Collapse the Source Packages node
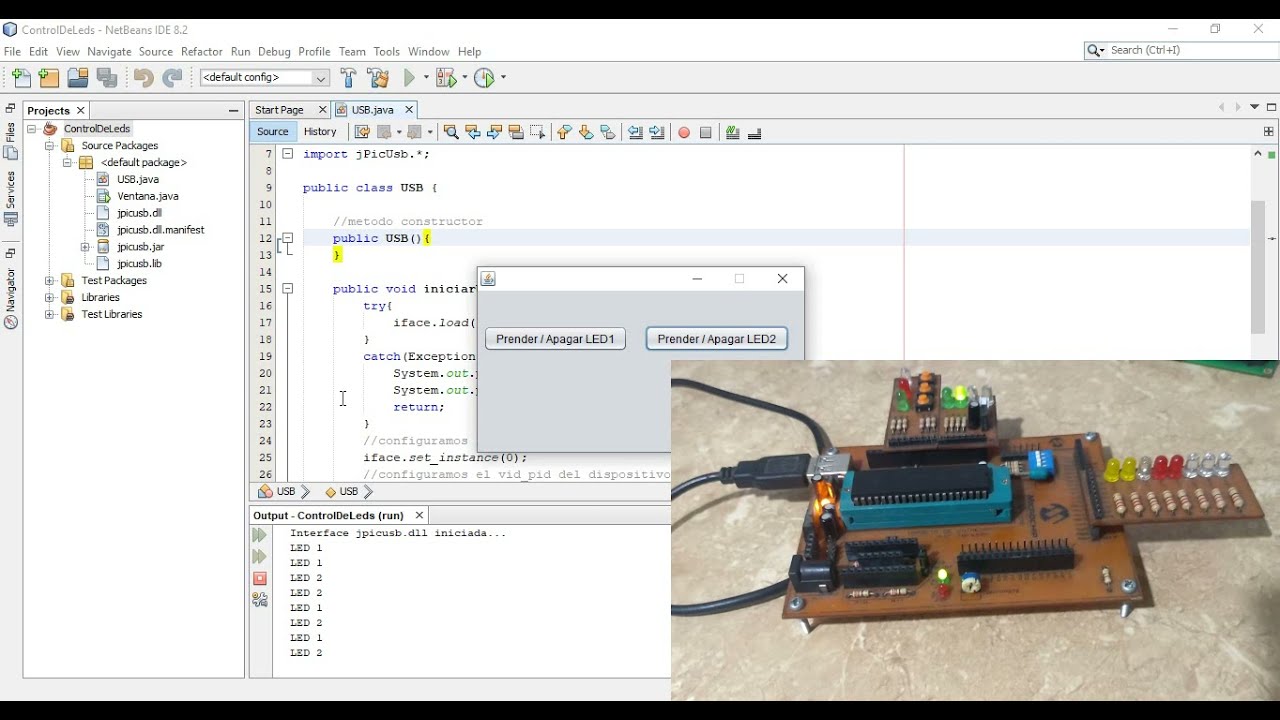This screenshot has height=720, width=1280. (x=49, y=146)
